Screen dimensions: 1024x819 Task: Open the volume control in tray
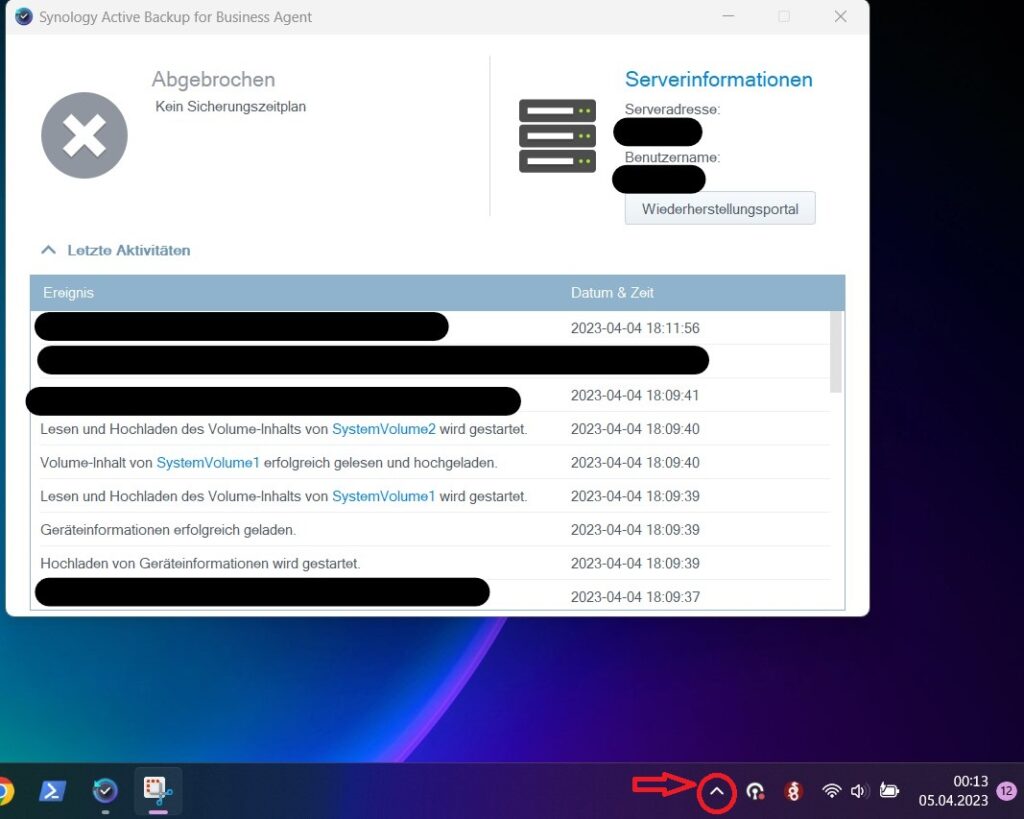pyautogui.click(x=859, y=792)
